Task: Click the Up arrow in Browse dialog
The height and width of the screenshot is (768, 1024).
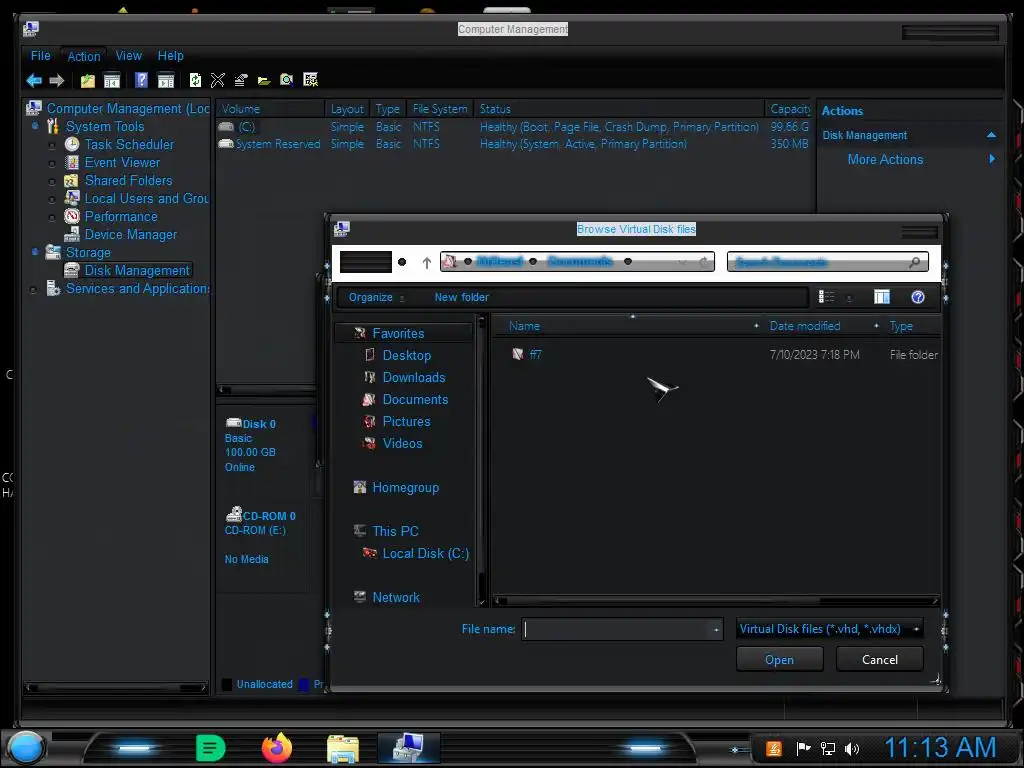Action: (426, 263)
